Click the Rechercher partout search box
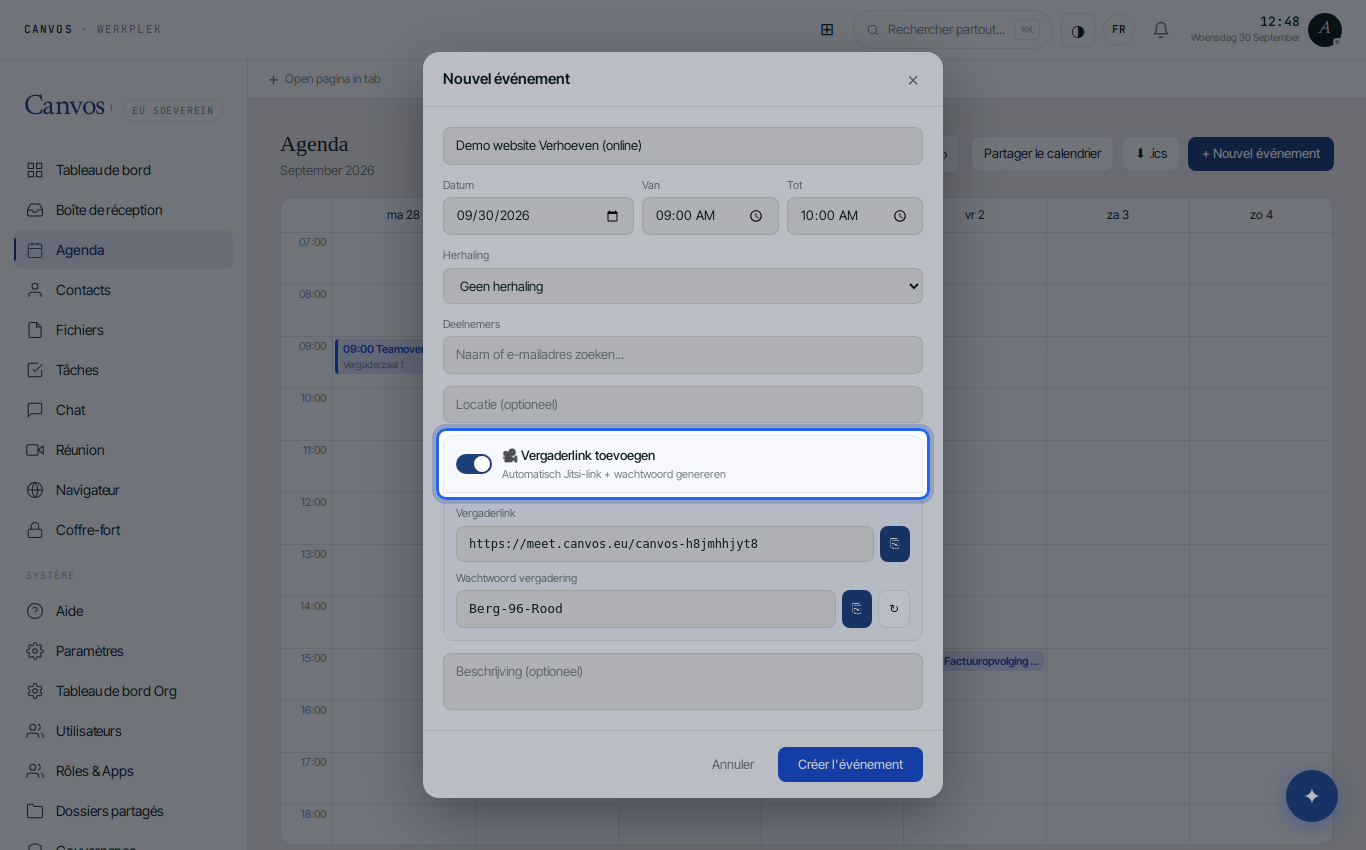This screenshot has height=850, width=1366. (952, 30)
